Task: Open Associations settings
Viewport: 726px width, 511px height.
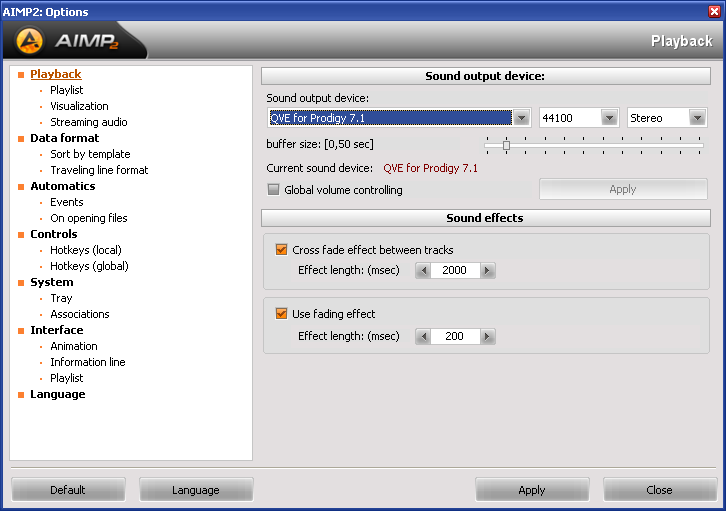Action: point(80,314)
